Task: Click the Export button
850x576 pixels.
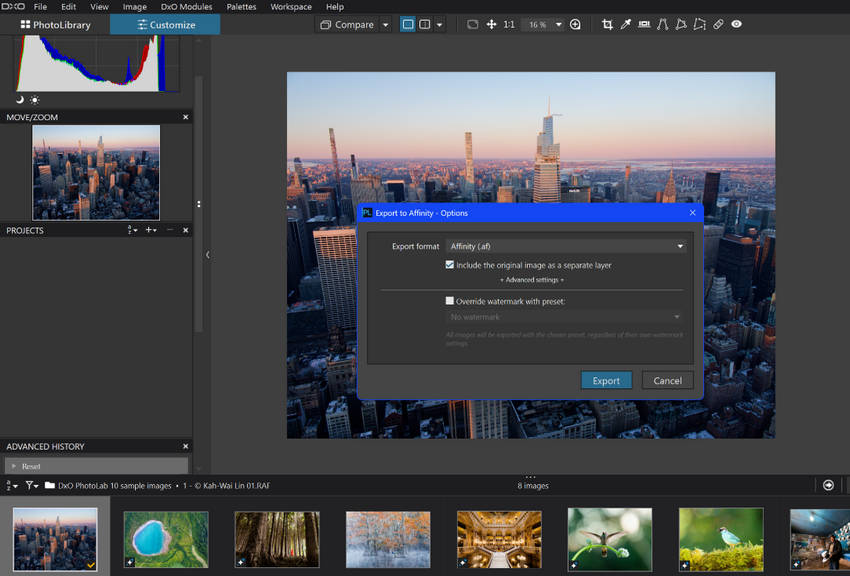Action: [606, 380]
